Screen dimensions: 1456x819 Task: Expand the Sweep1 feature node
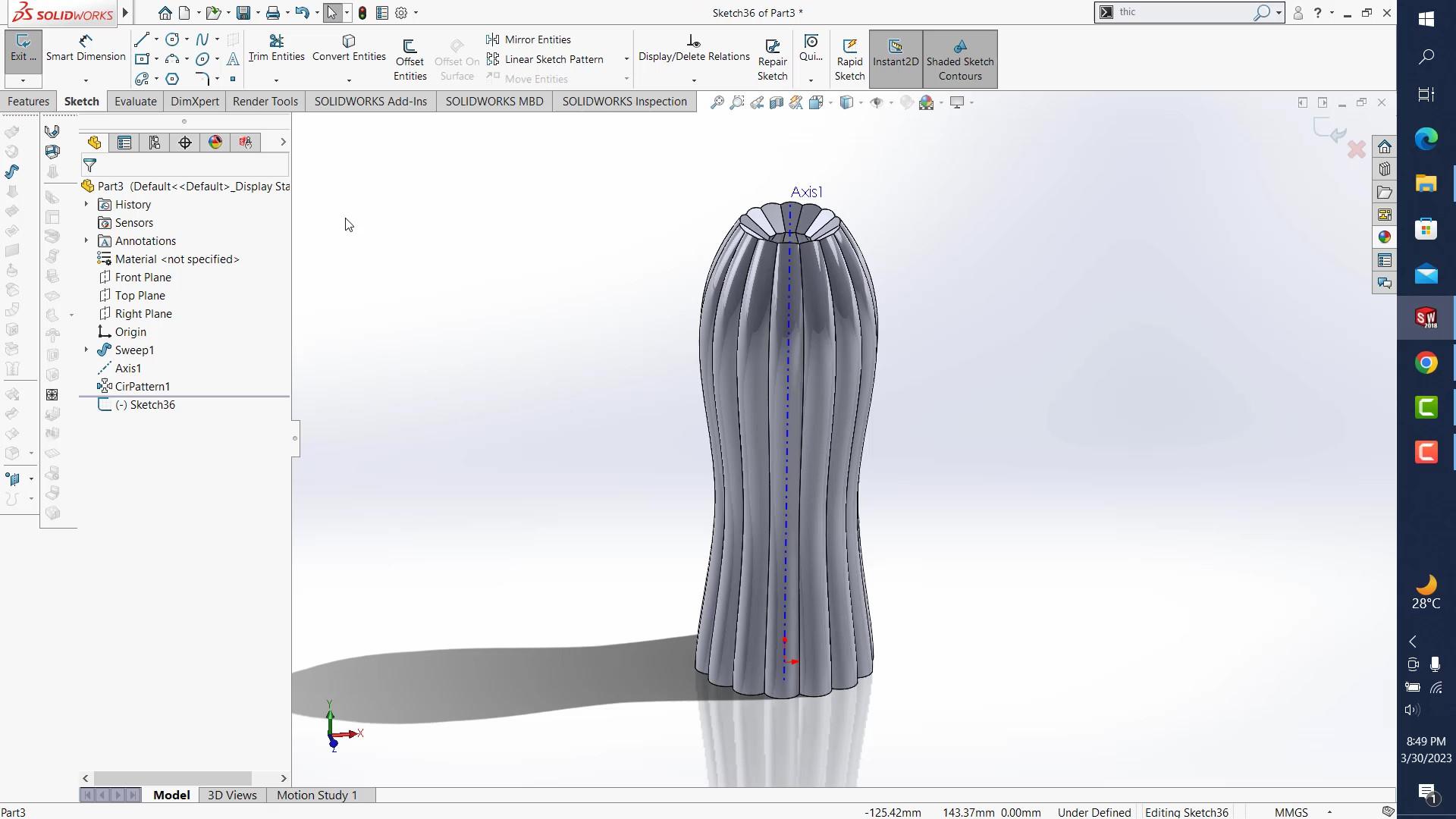(86, 350)
